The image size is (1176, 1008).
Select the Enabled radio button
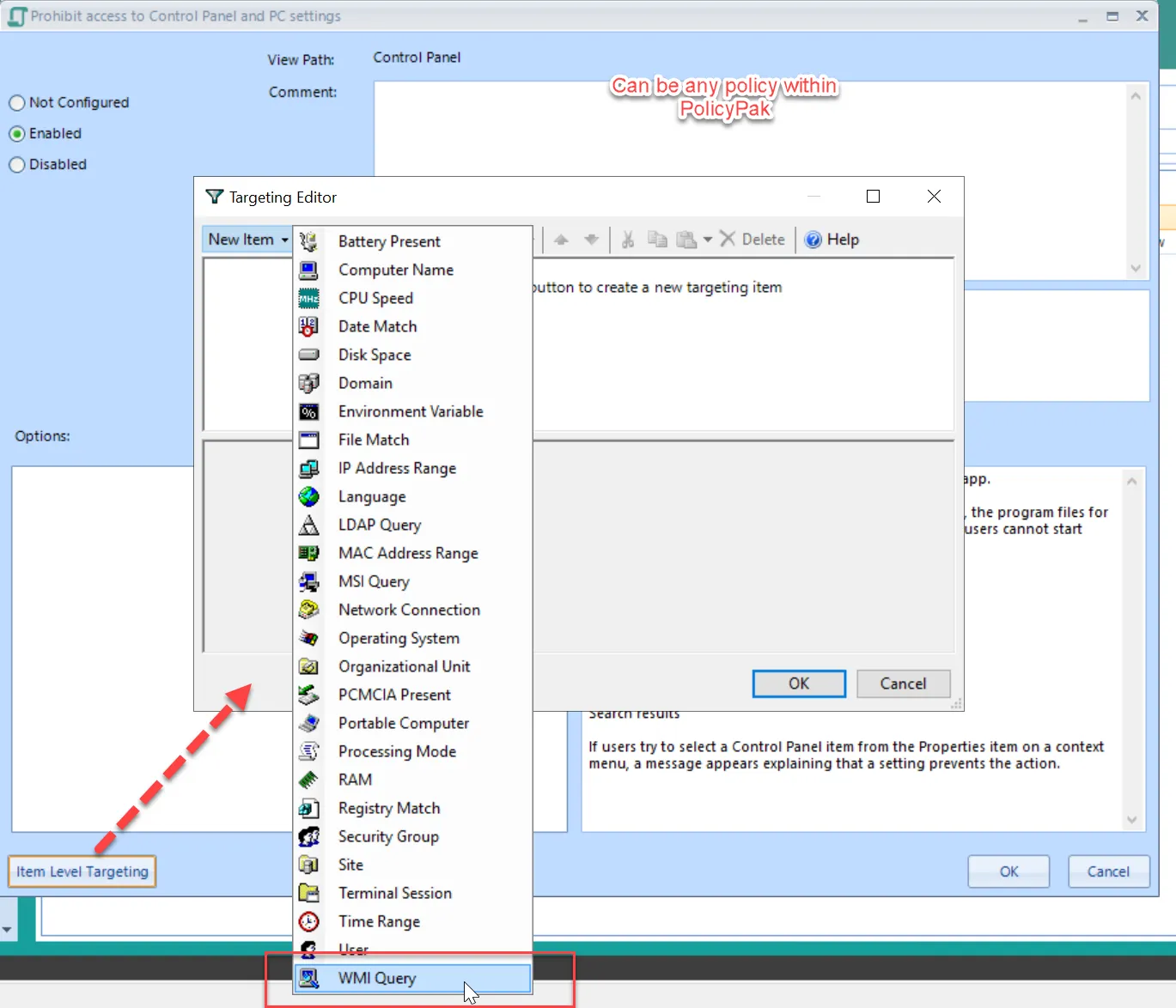[x=17, y=134]
